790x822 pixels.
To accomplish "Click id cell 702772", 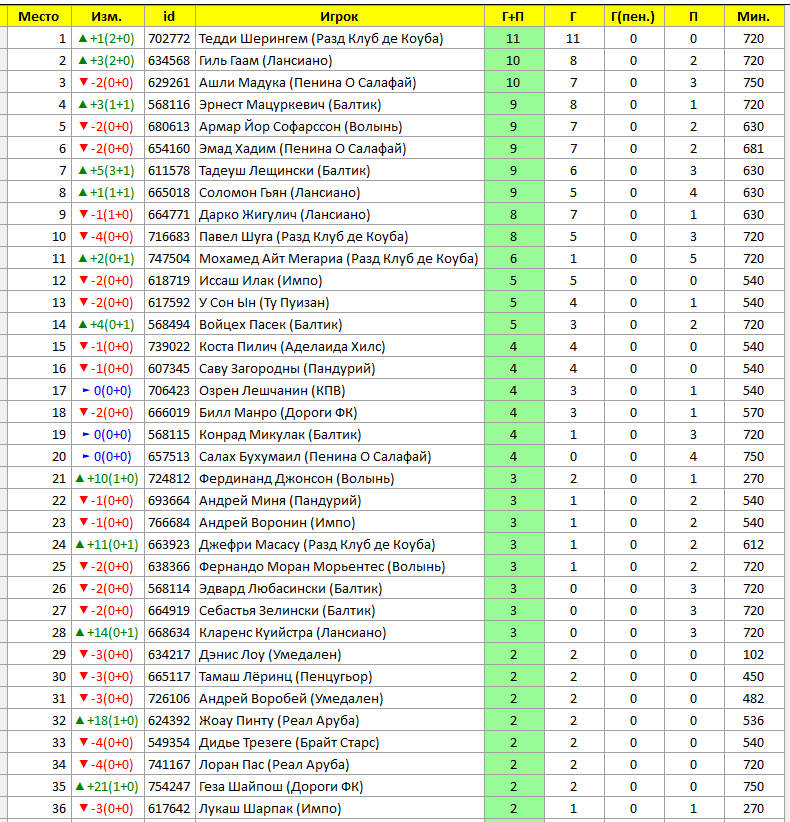I will point(169,38).
